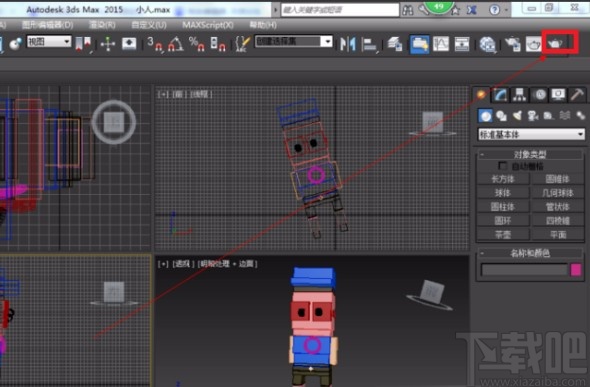Open the 图形编辑器(D) menu
Screen dimensions: 590x387
pos(47,25)
